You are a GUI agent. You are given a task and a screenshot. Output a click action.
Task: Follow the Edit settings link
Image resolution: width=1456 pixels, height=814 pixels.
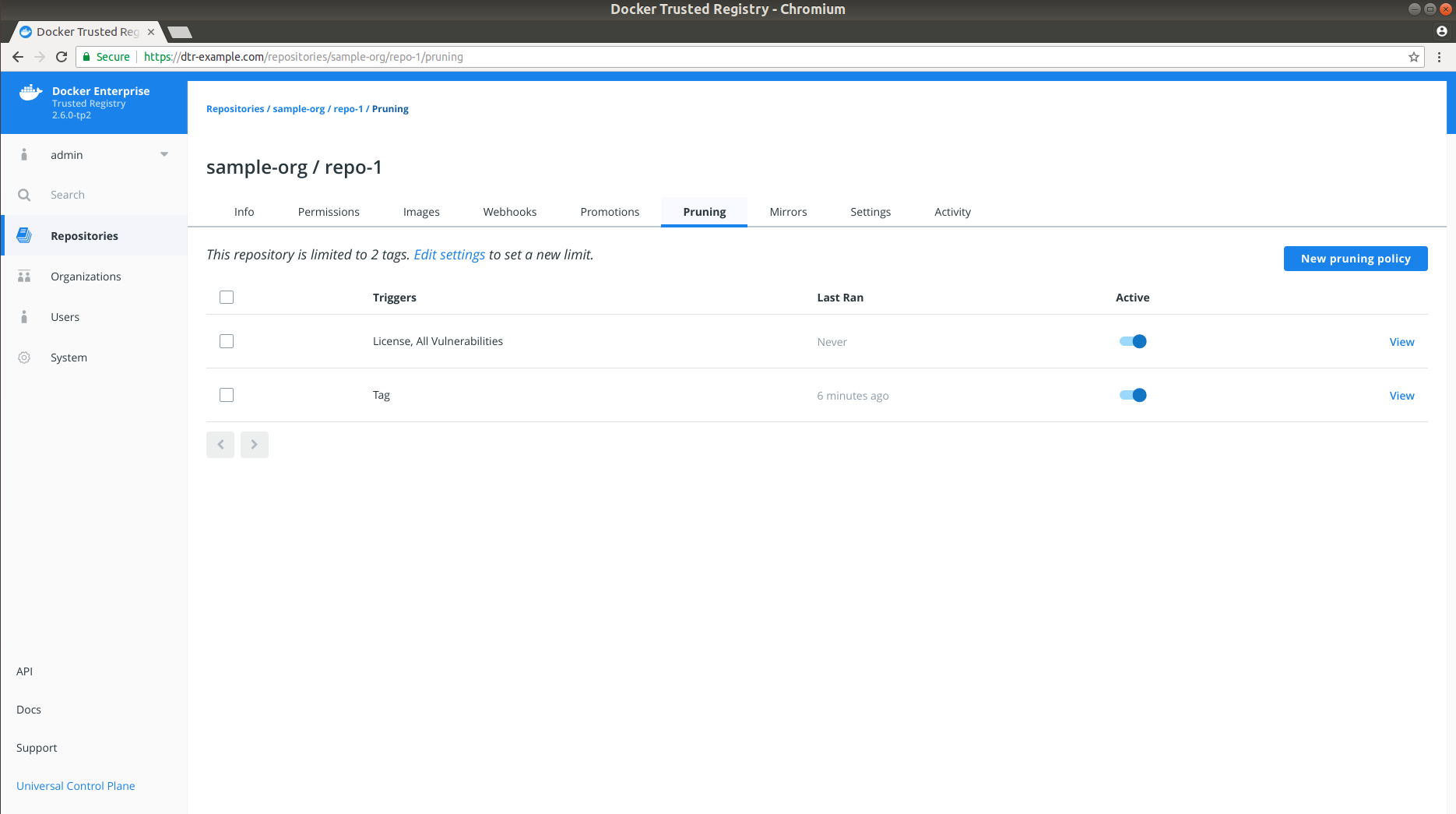click(x=449, y=255)
